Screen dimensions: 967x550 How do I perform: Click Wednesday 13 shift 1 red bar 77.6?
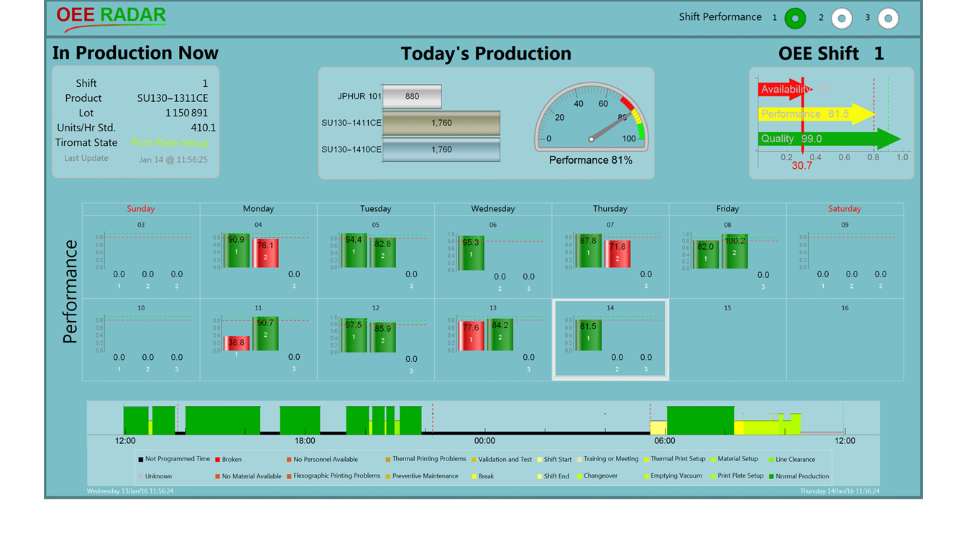pyautogui.click(x=471, y=337)
